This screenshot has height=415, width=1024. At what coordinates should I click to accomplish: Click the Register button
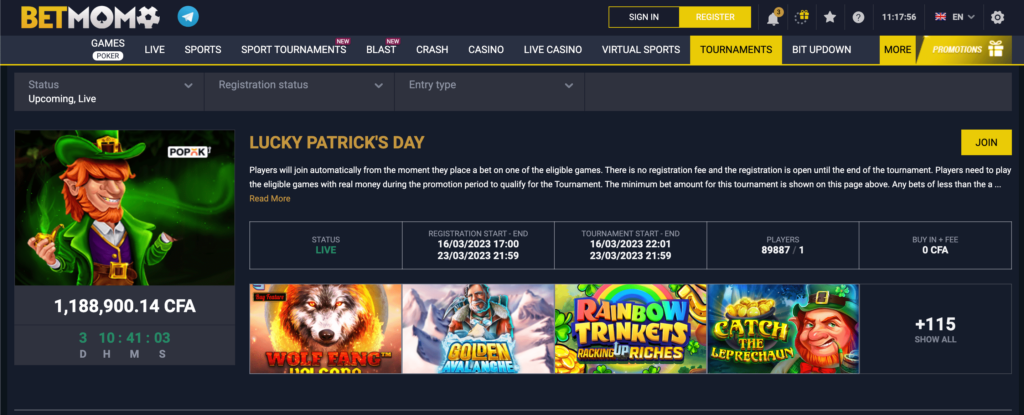(x=715, y=17)
